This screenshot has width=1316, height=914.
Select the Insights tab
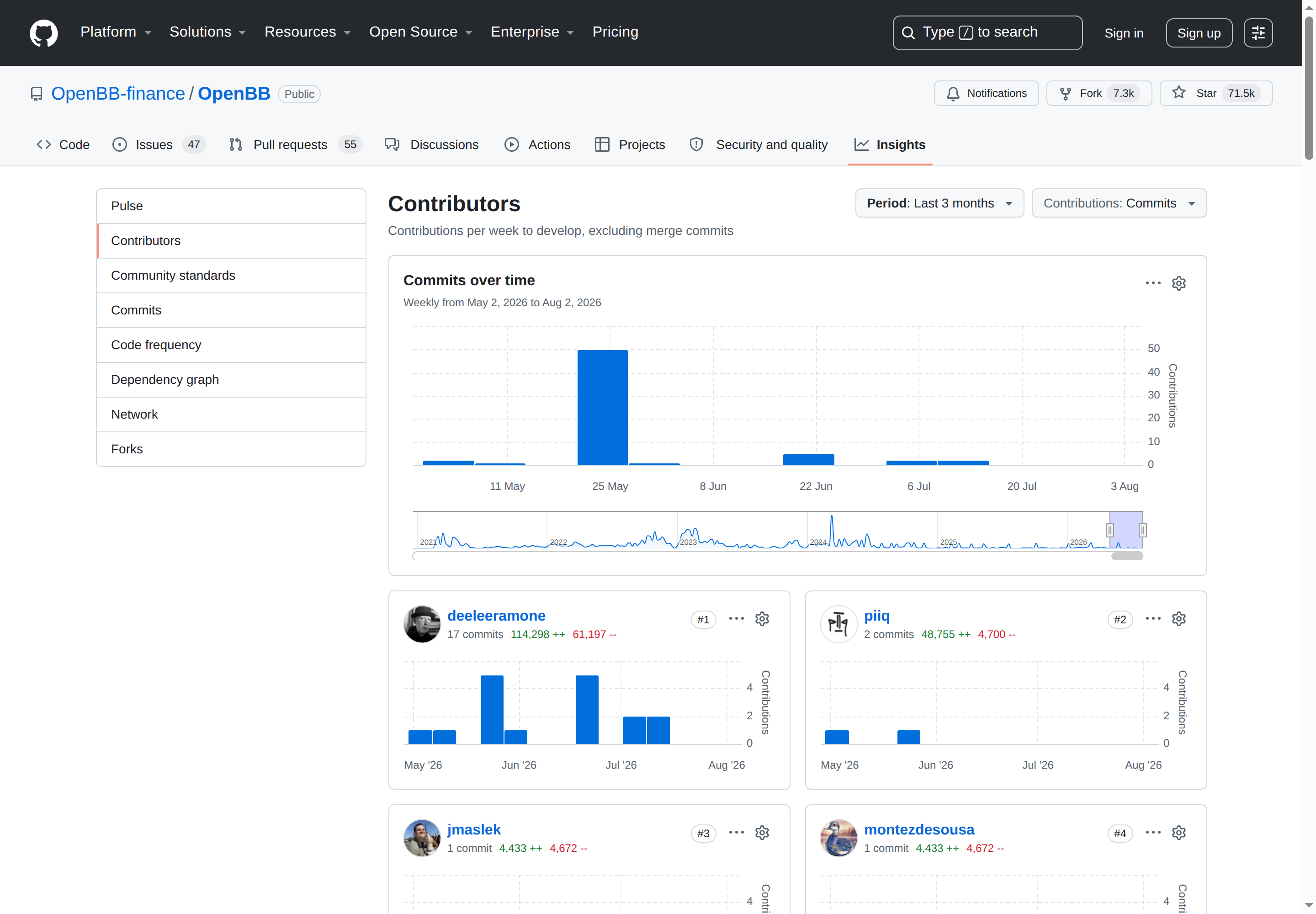(x=890, y=145)
